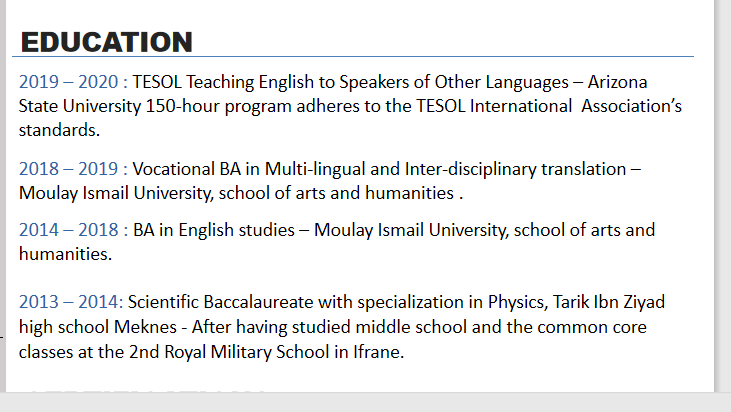
Task: Place cursor on the word standards
Action: point(56,130)
